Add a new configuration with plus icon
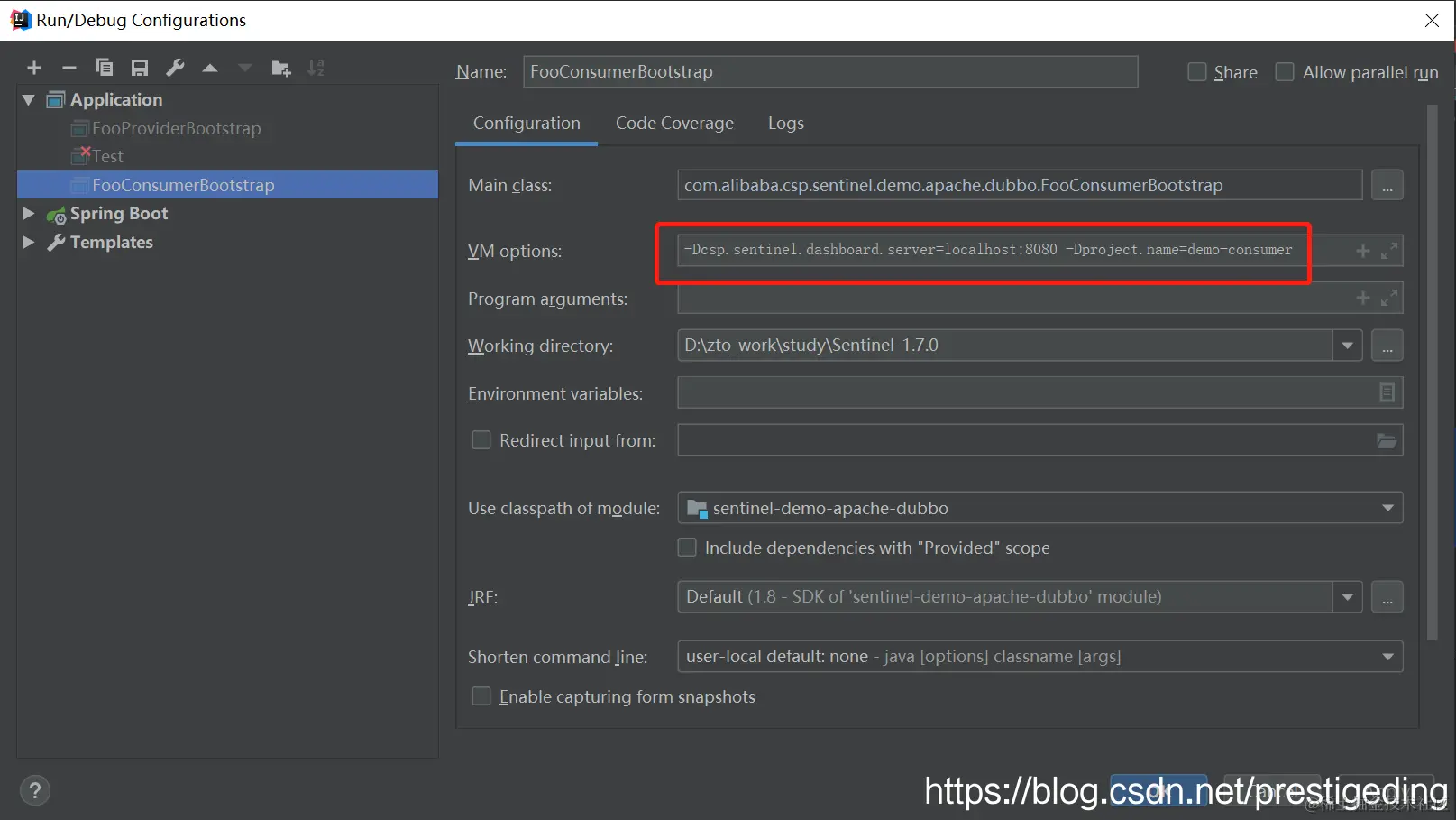Image resolution: width=1456 pixels, height=820 pixels. pyautogui.click(x=34, y=68)
